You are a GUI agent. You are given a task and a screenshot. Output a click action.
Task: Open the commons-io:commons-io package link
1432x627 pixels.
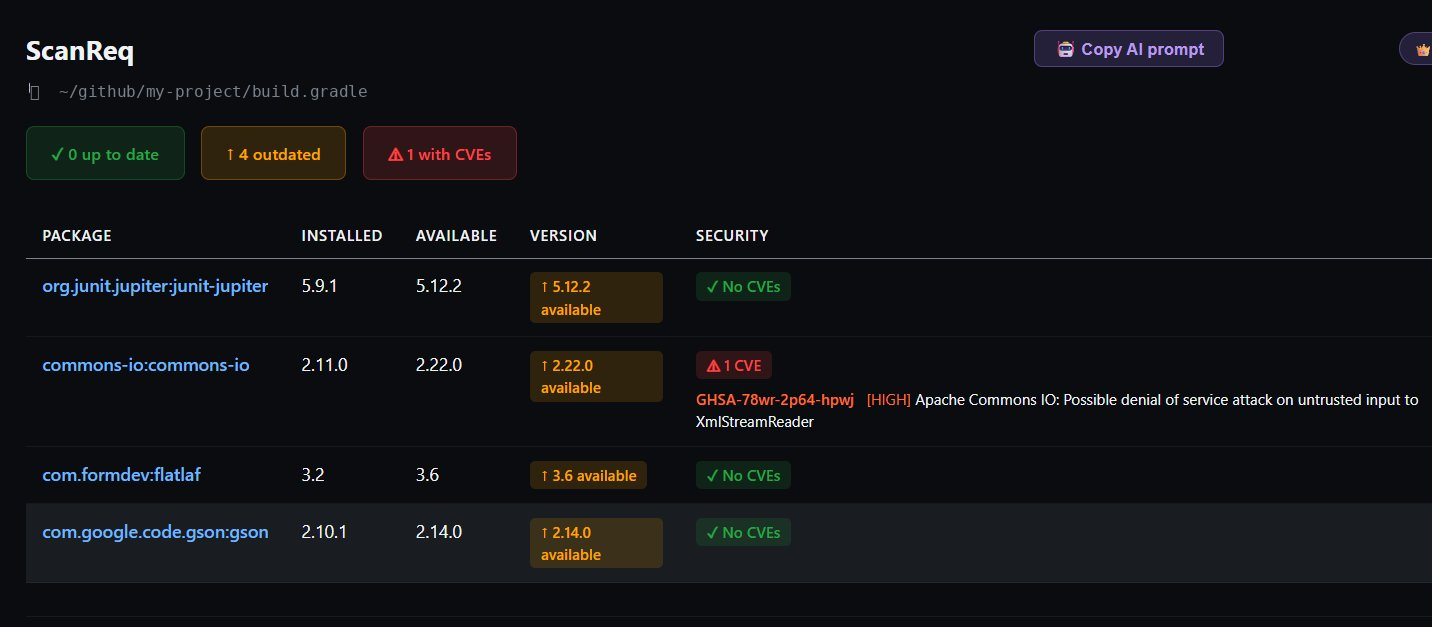coord(146,365)
